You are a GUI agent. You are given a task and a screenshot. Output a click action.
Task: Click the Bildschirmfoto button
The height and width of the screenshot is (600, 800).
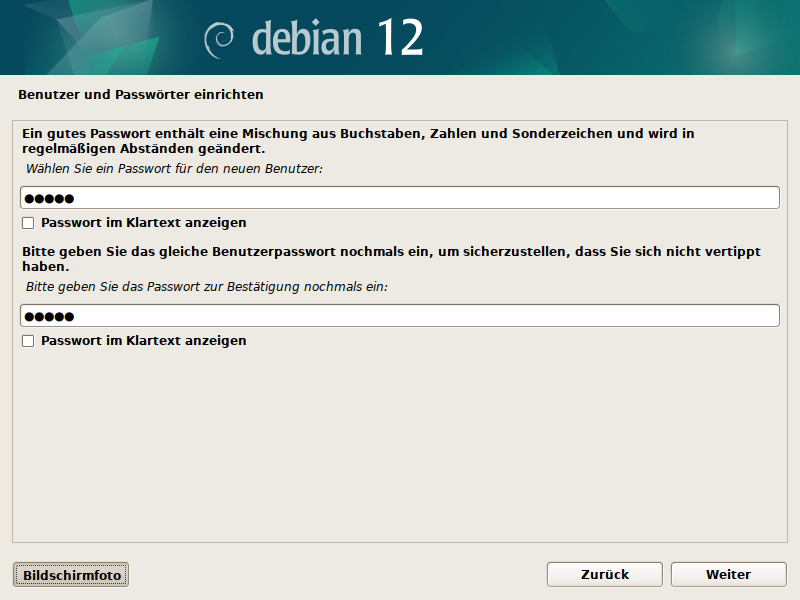[x=71, y=575]
